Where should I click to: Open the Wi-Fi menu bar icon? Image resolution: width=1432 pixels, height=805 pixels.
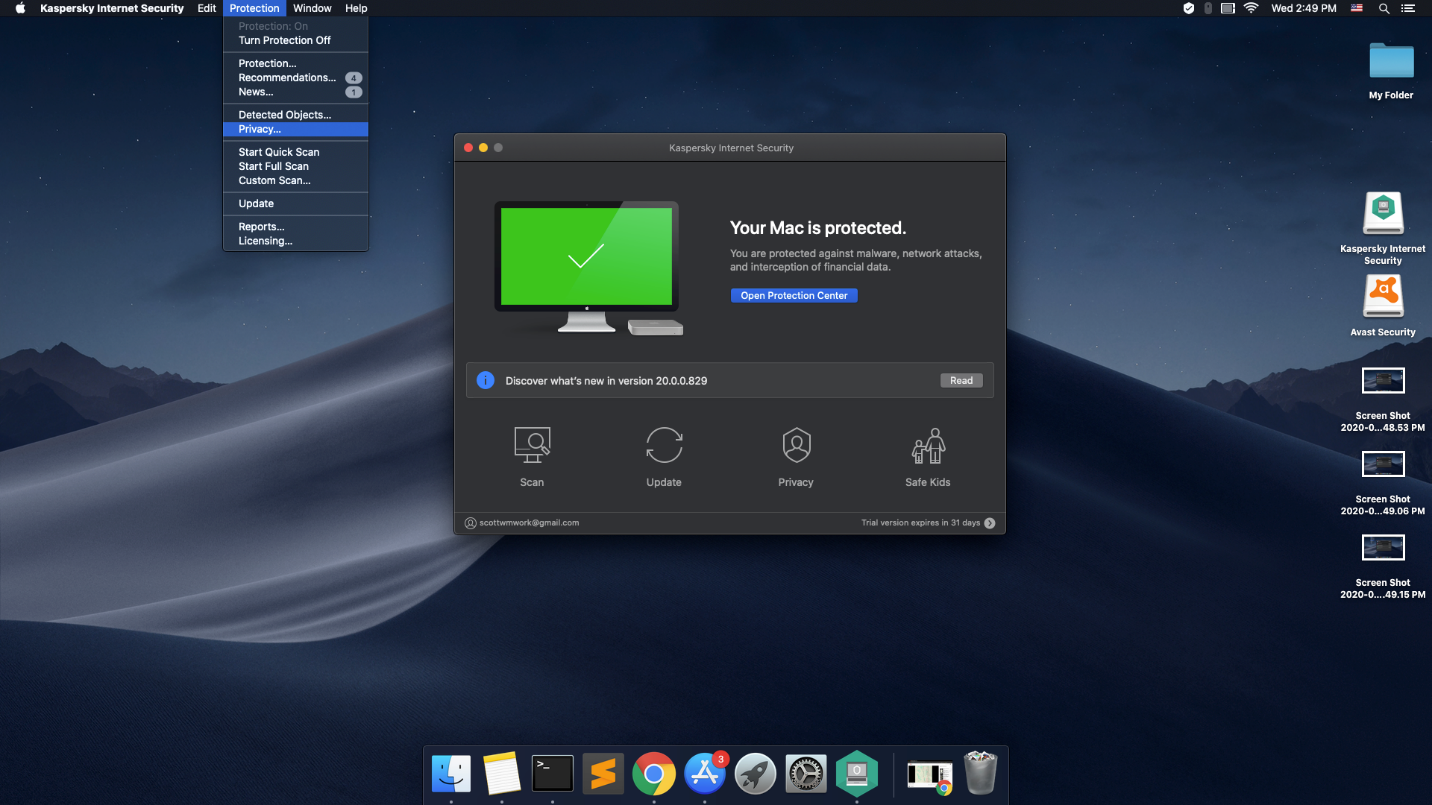(x=1251, y=8)
